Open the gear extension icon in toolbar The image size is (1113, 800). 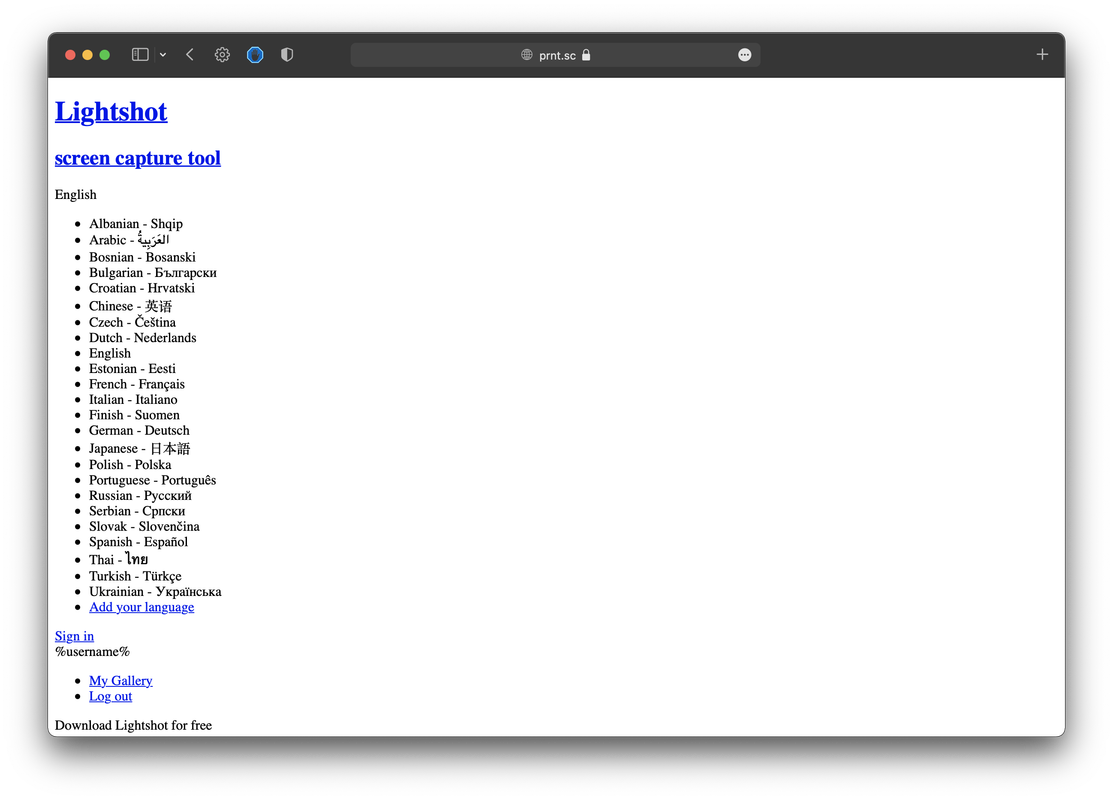coord(222,55)
